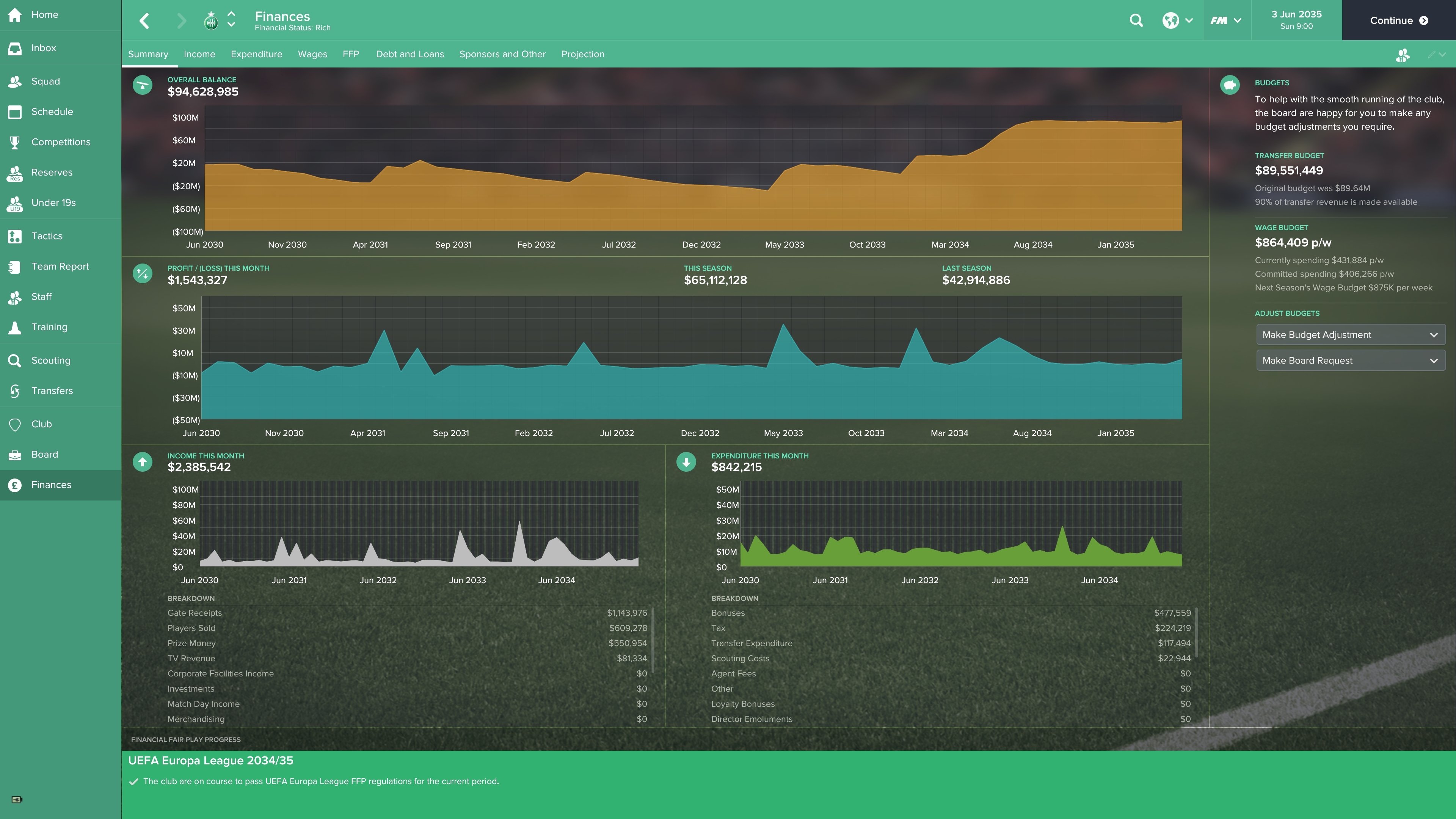Select the Finances coin icon

15,485
